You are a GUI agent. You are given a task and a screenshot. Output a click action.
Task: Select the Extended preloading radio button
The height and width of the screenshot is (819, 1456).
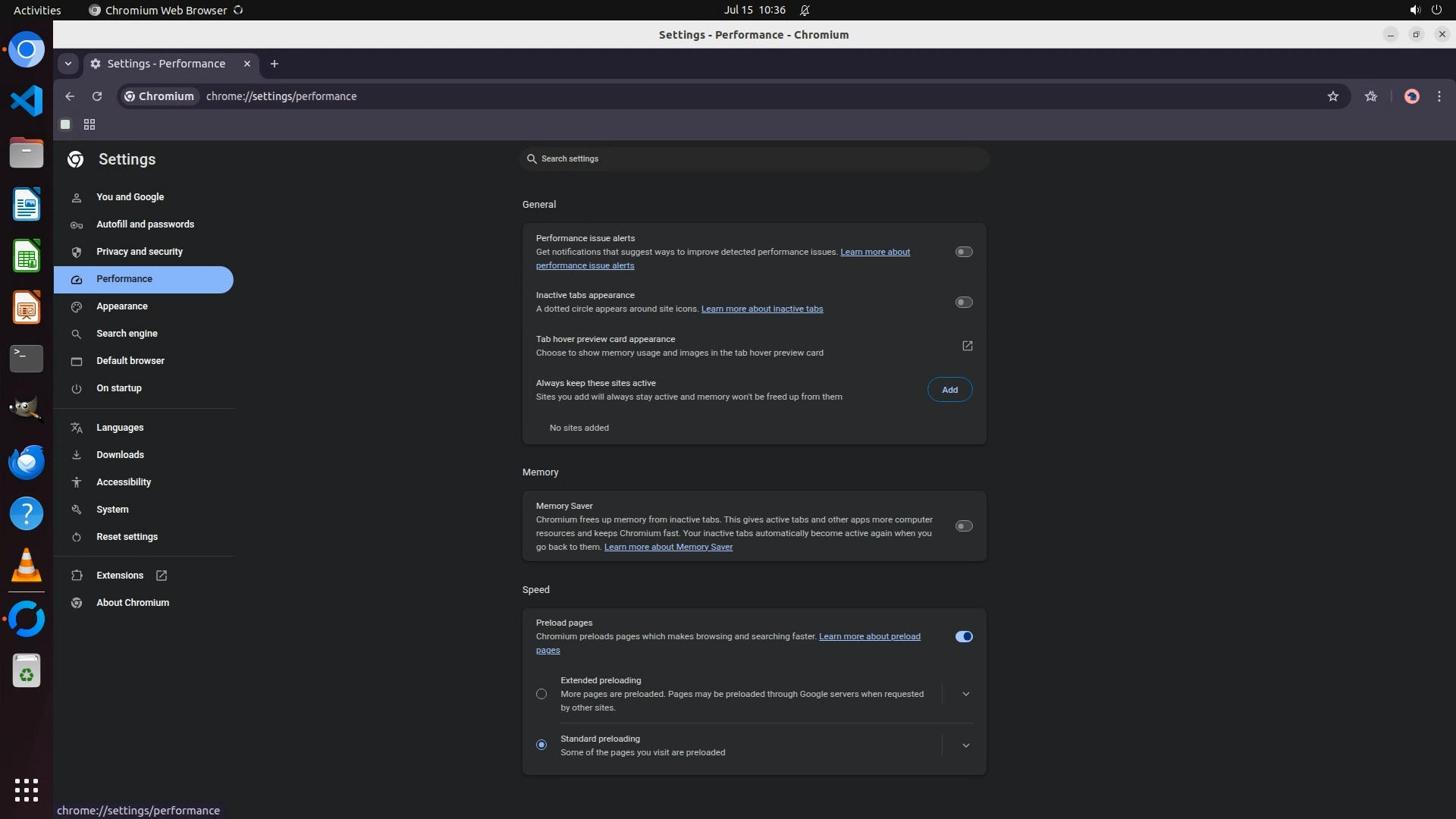click(x=541, y=694)
